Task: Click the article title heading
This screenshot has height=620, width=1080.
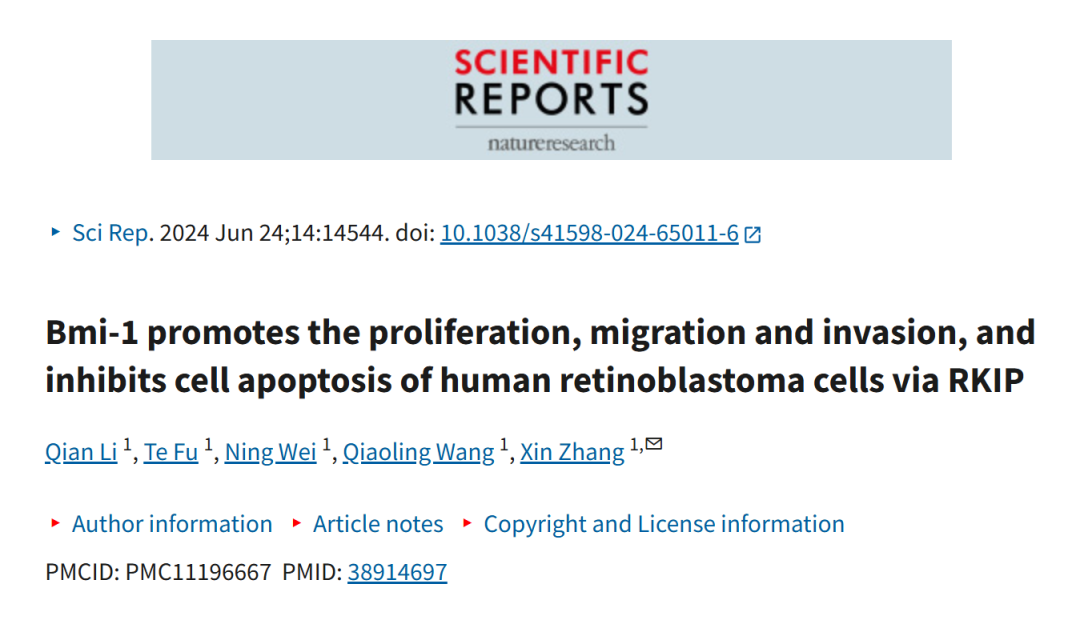Action: 541,356
